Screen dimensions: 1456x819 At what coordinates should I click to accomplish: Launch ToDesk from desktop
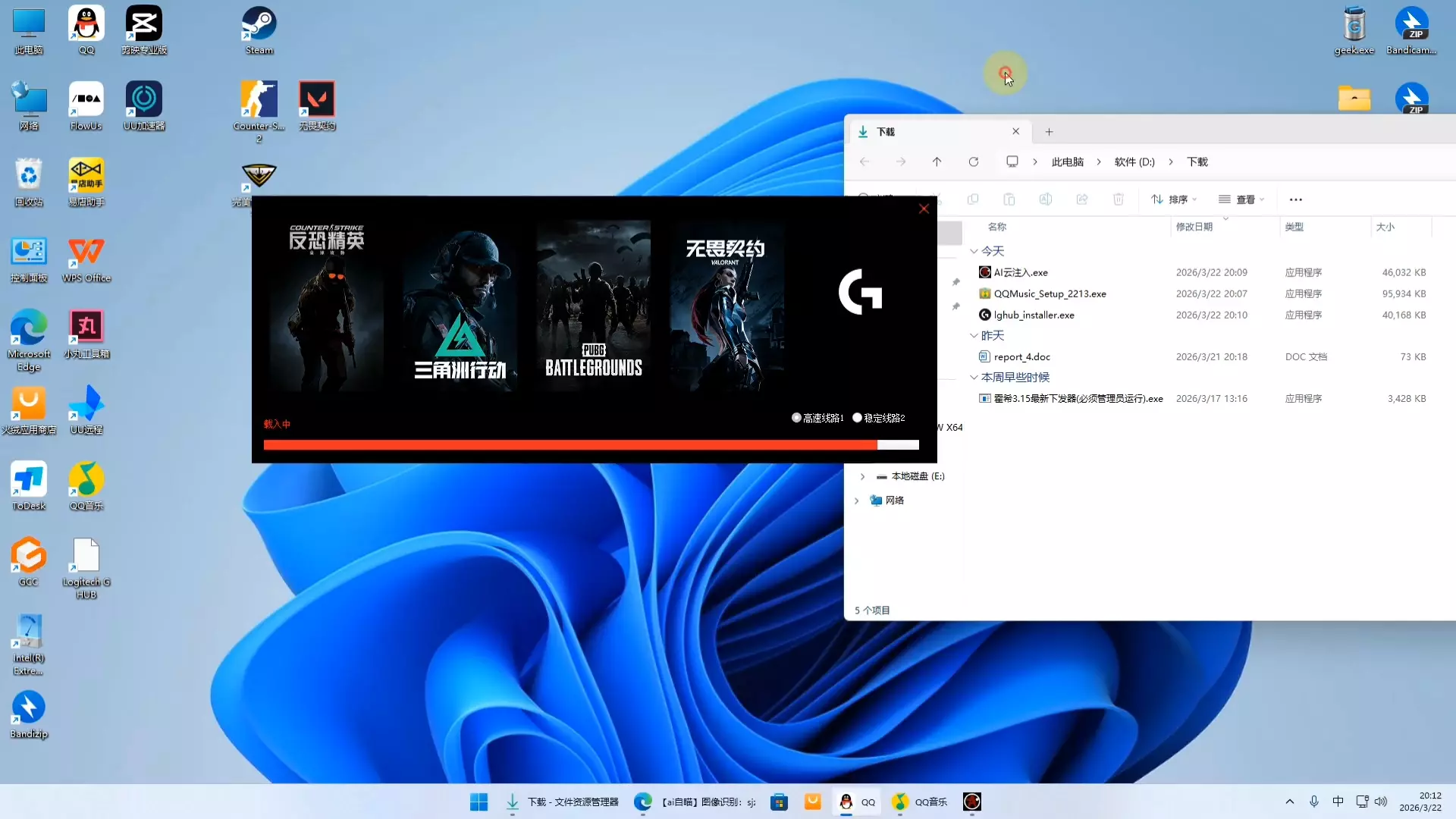coord(29,486)
